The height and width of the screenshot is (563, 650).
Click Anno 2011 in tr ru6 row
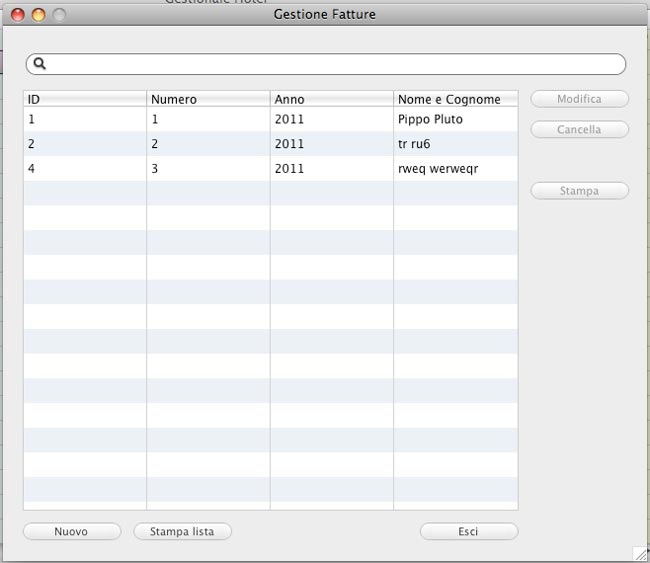332,144
